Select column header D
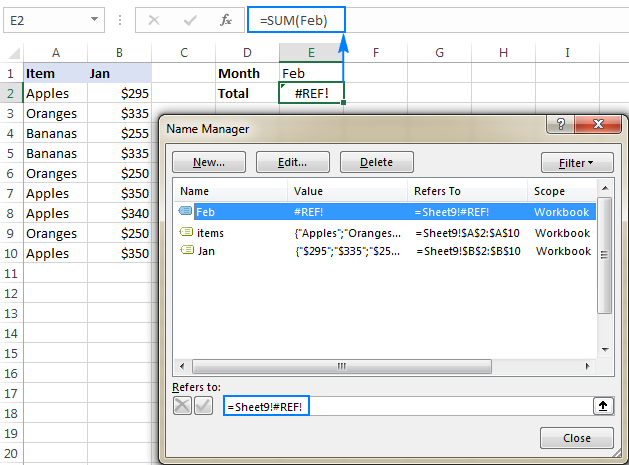 (x=247, y=52)
